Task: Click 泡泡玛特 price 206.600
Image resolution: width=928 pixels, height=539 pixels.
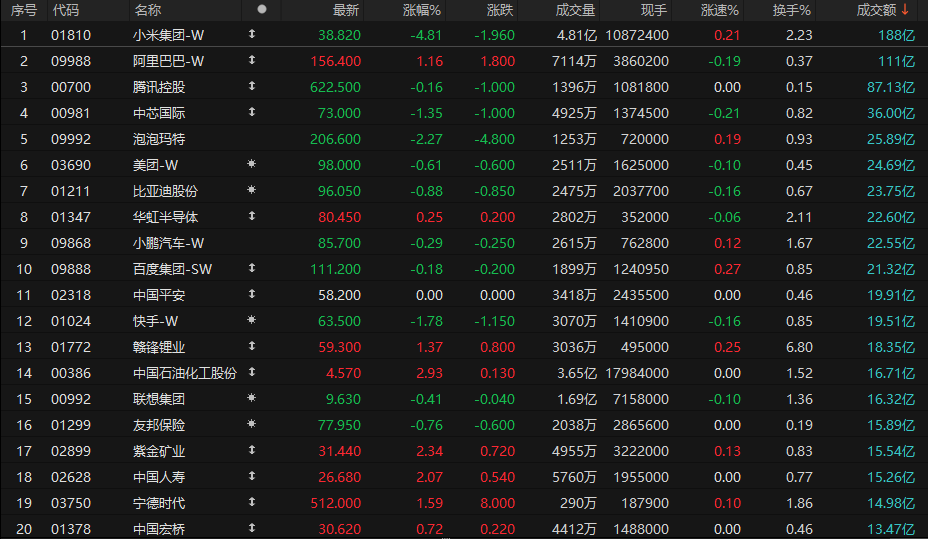Action: (x=336, y=139)
